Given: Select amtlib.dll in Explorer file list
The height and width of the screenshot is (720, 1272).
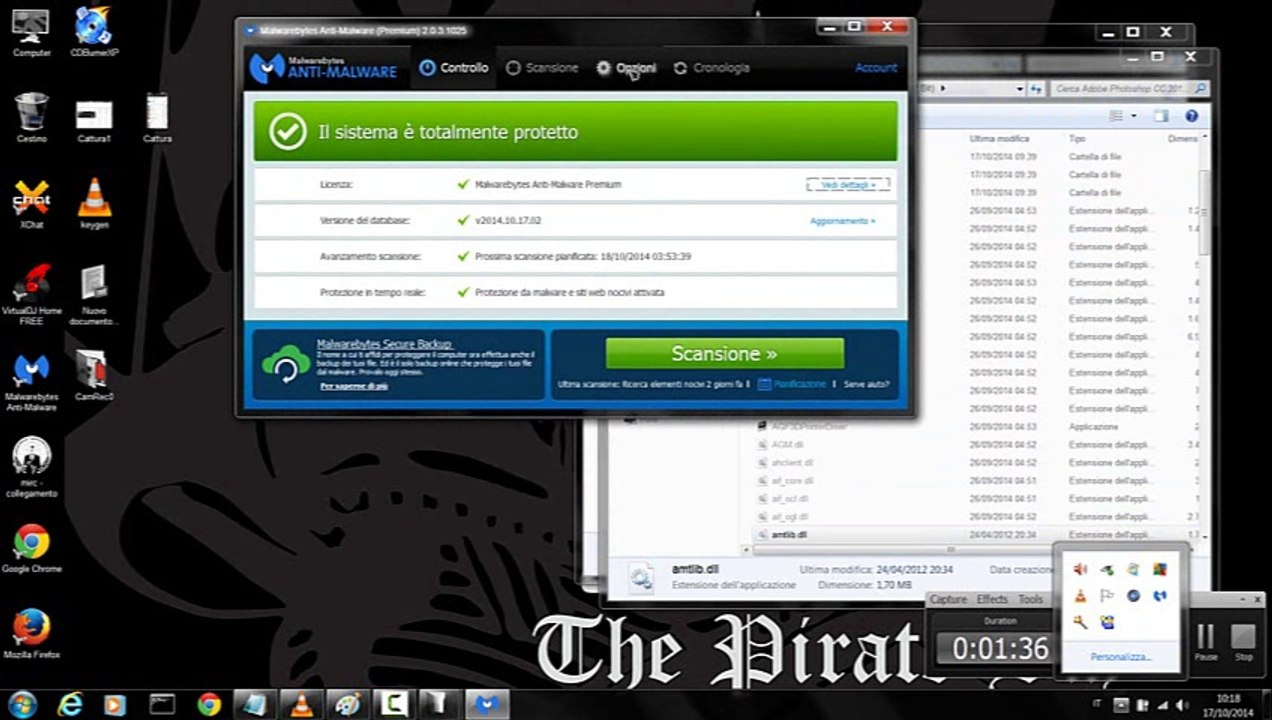Looking at the screenshot, I should point(790,535).
